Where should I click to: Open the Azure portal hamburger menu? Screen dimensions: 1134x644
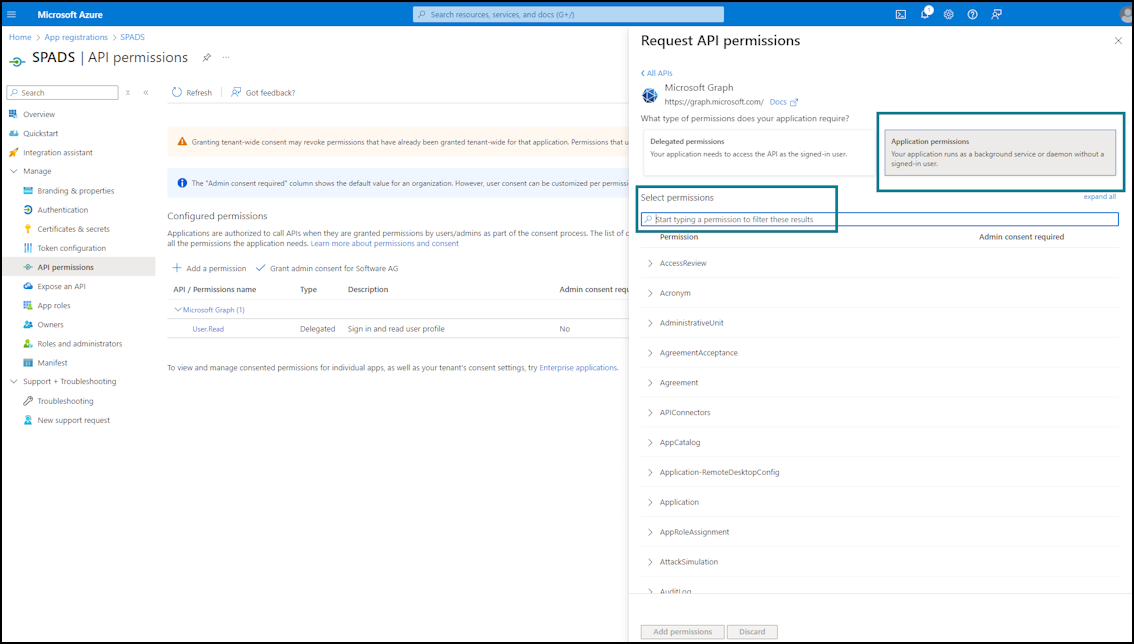[12, 14]
